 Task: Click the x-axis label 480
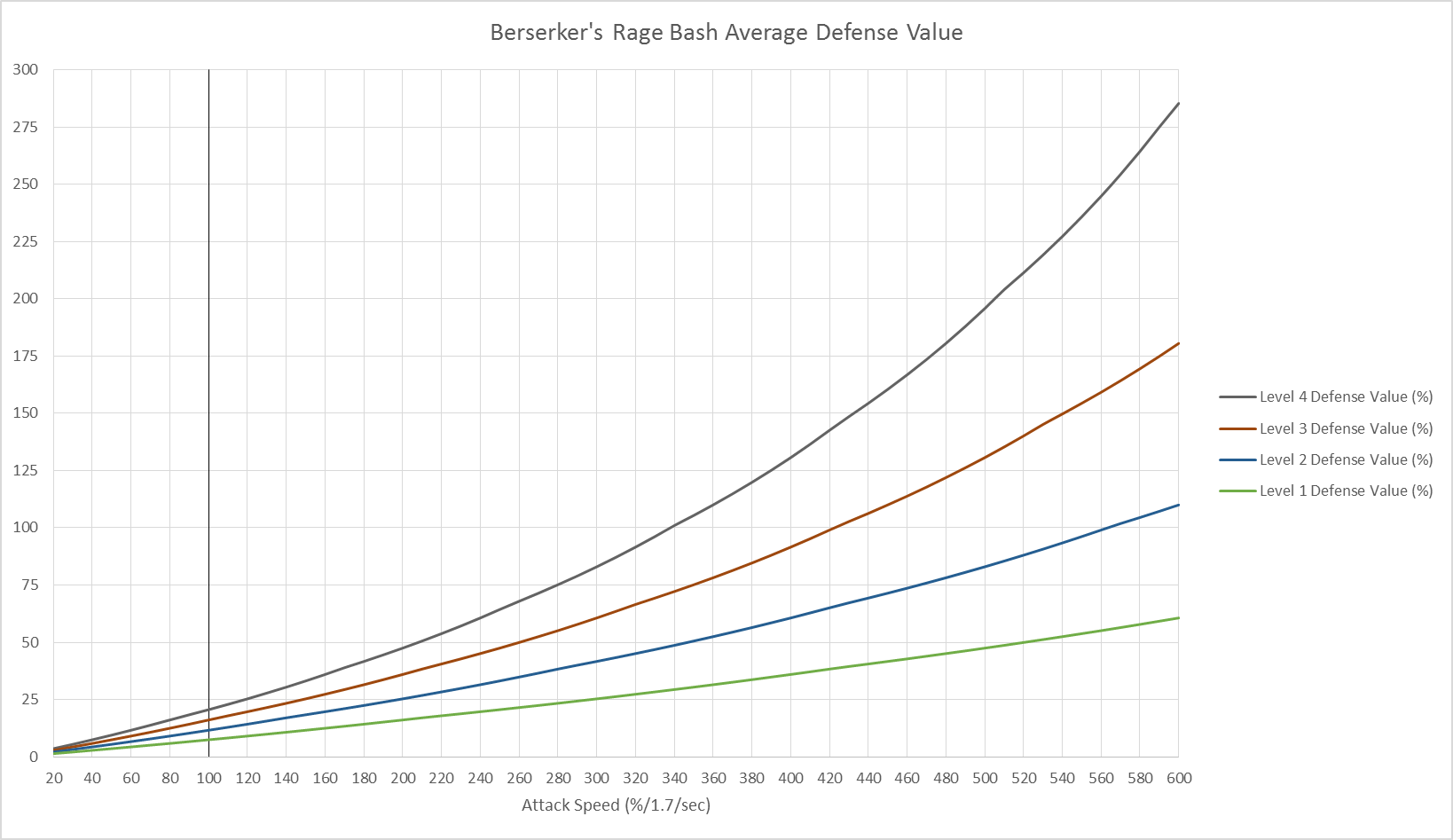946,778
